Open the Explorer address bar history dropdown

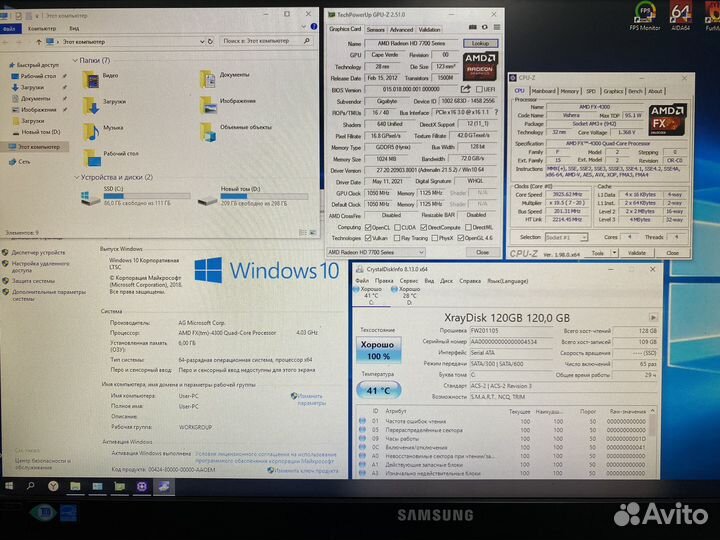point(202,41)
